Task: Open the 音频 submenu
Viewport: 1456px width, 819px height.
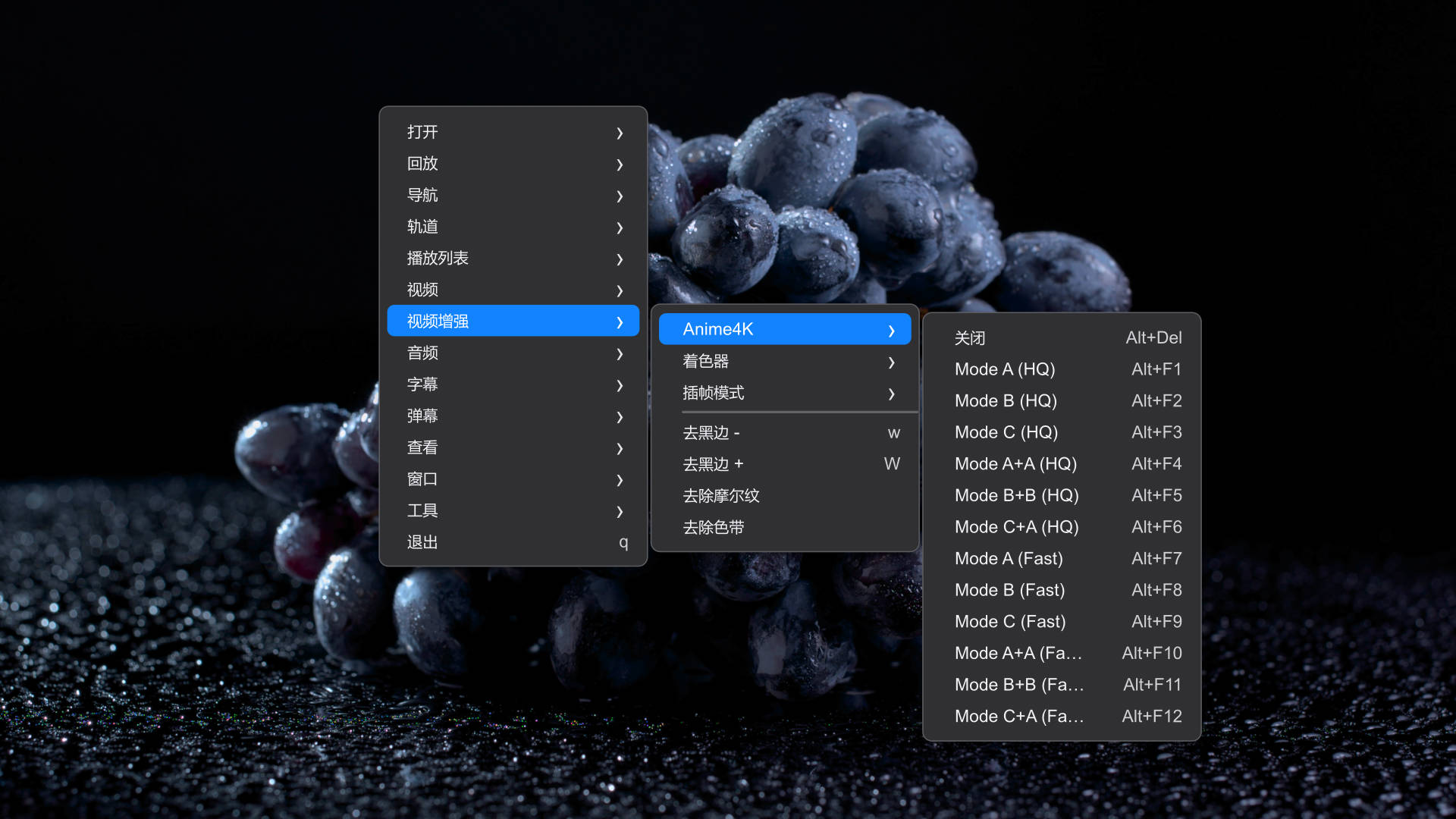Action: click(513, 353)
